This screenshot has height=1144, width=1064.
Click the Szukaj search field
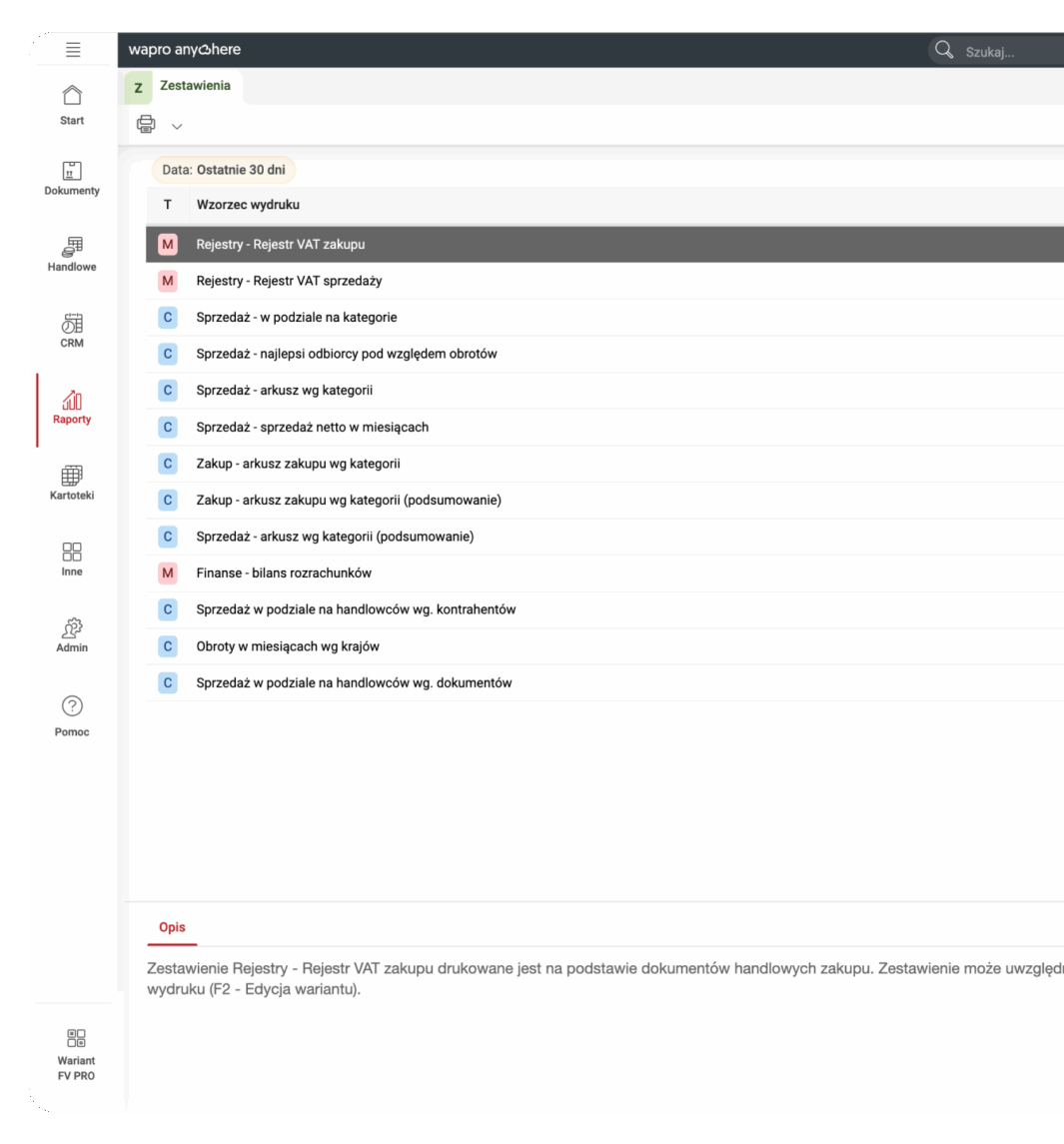(999, 49)
